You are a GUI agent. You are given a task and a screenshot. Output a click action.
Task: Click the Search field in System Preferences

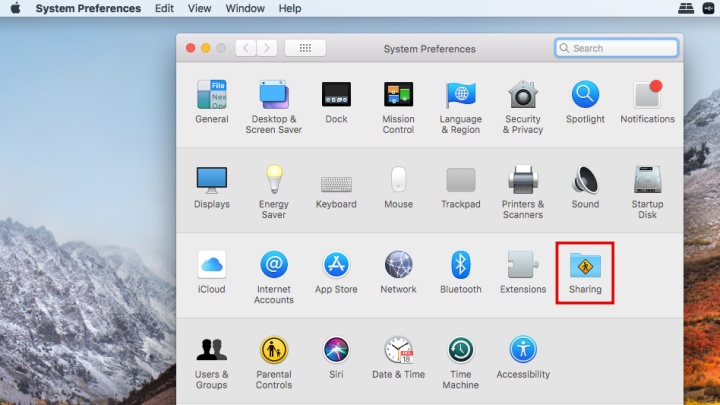tap(616, 48)
